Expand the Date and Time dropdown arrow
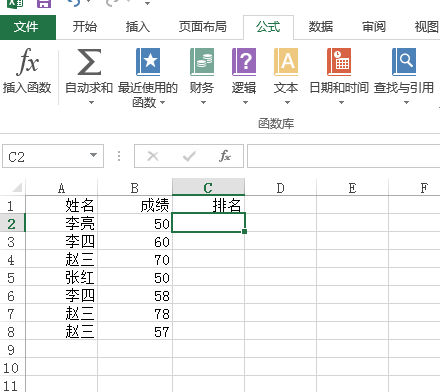This screenshot has height=392, width=440. click(x=341, y=103)
